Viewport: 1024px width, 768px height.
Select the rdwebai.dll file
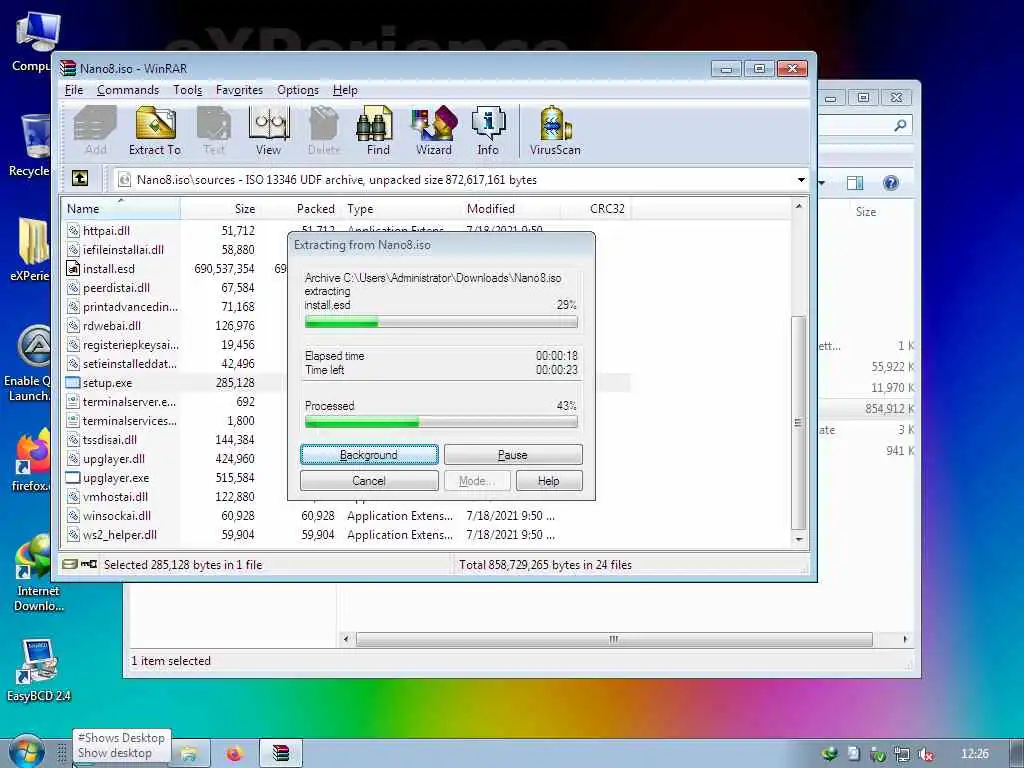(x=112, y=326)
